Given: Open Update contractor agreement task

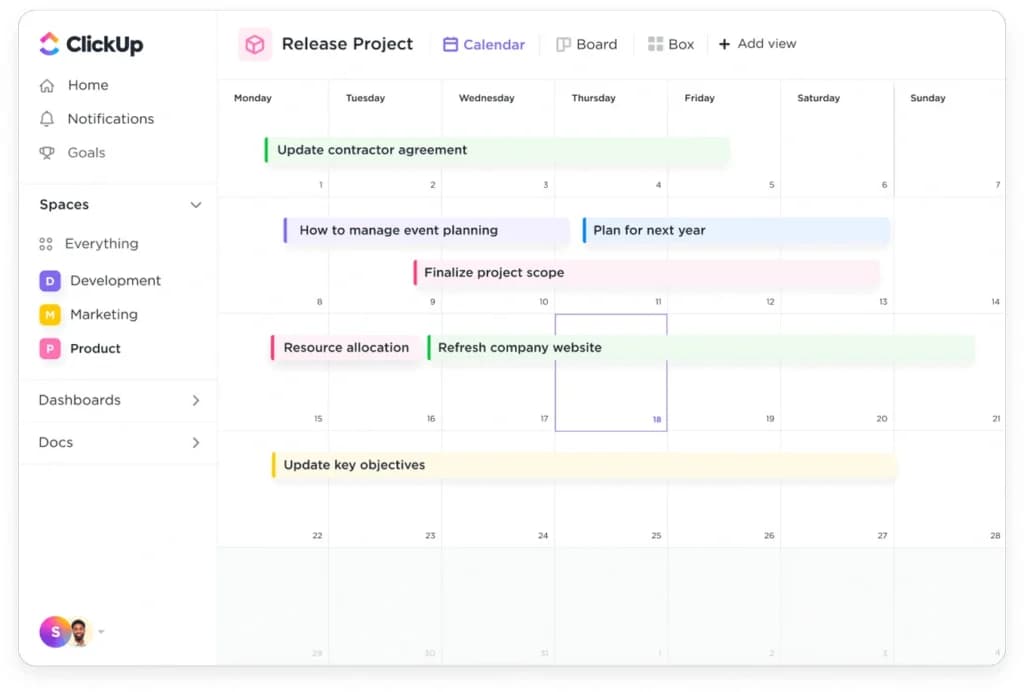Looking at the screenshot, I should (497, 150).
